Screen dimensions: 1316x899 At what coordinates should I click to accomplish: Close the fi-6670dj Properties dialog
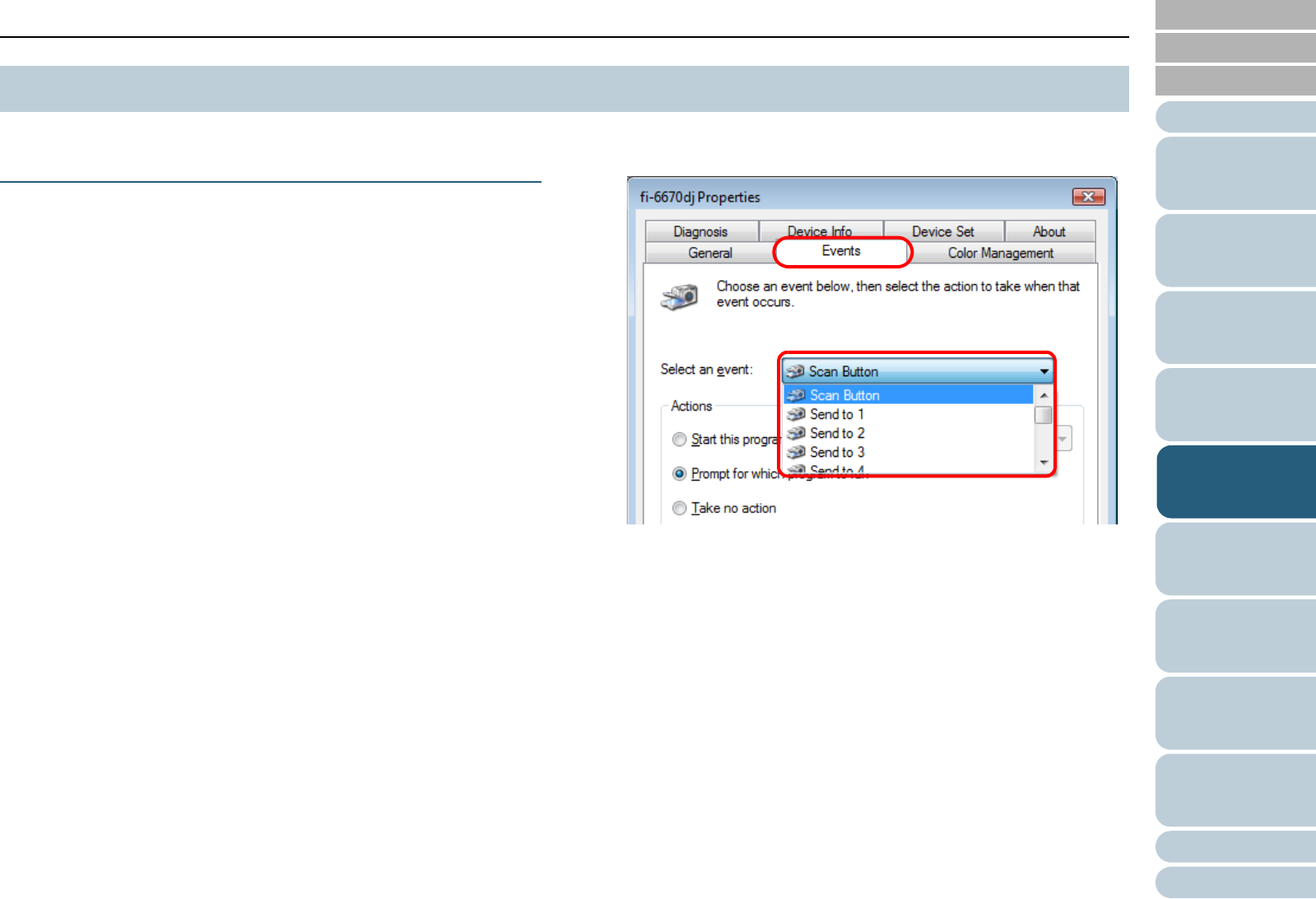tap(1088, 197)
